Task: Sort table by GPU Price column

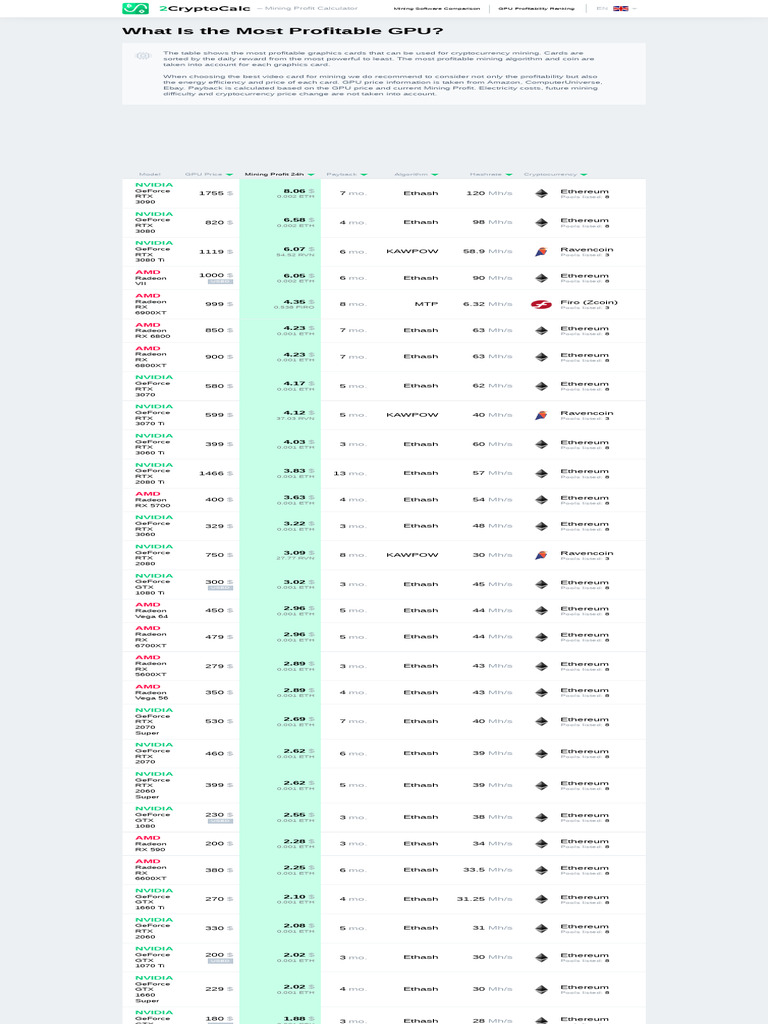Action: coord(208,174)
